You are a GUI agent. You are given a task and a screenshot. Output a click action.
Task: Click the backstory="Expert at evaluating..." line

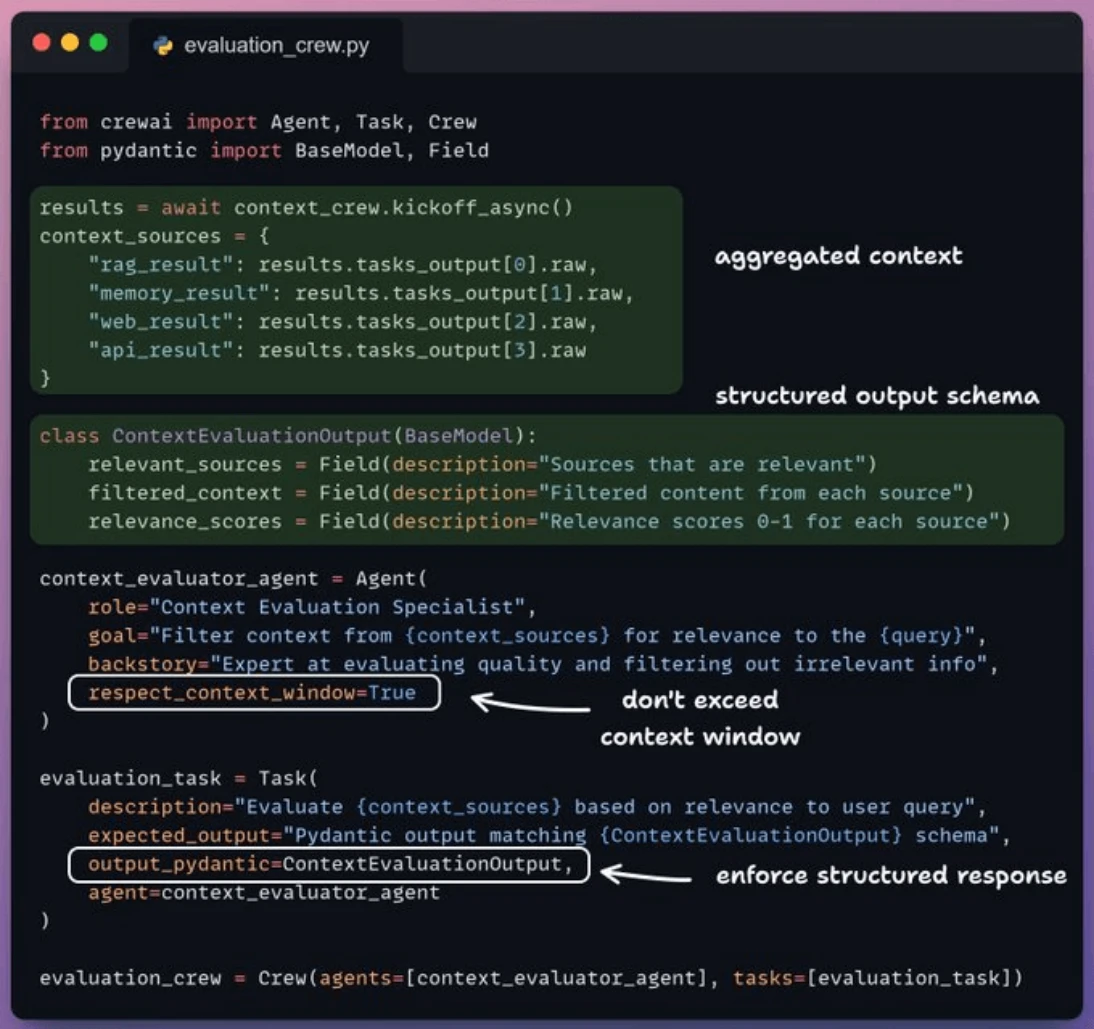[x=543, y=664]
